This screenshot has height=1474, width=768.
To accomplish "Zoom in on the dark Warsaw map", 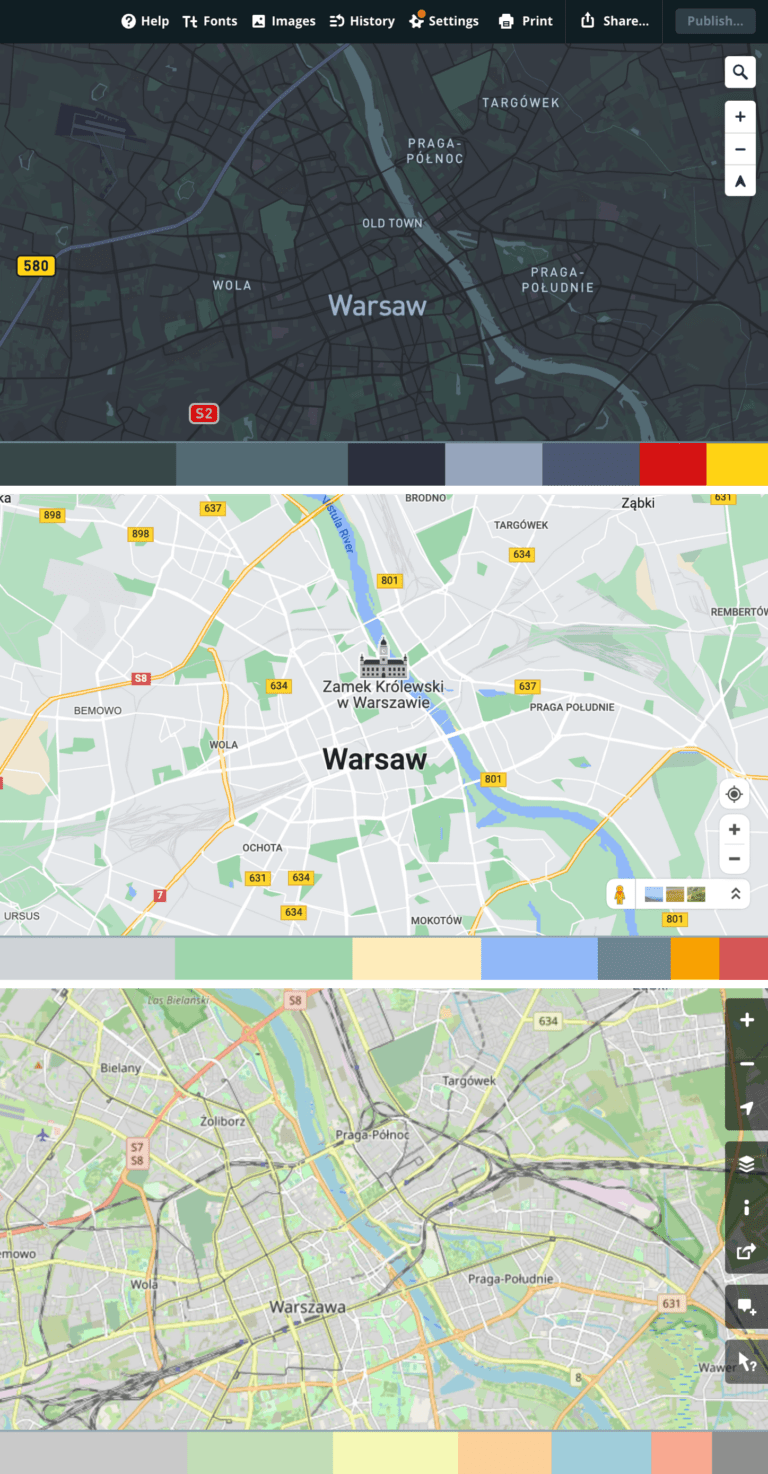I will [x=740, y=117].
